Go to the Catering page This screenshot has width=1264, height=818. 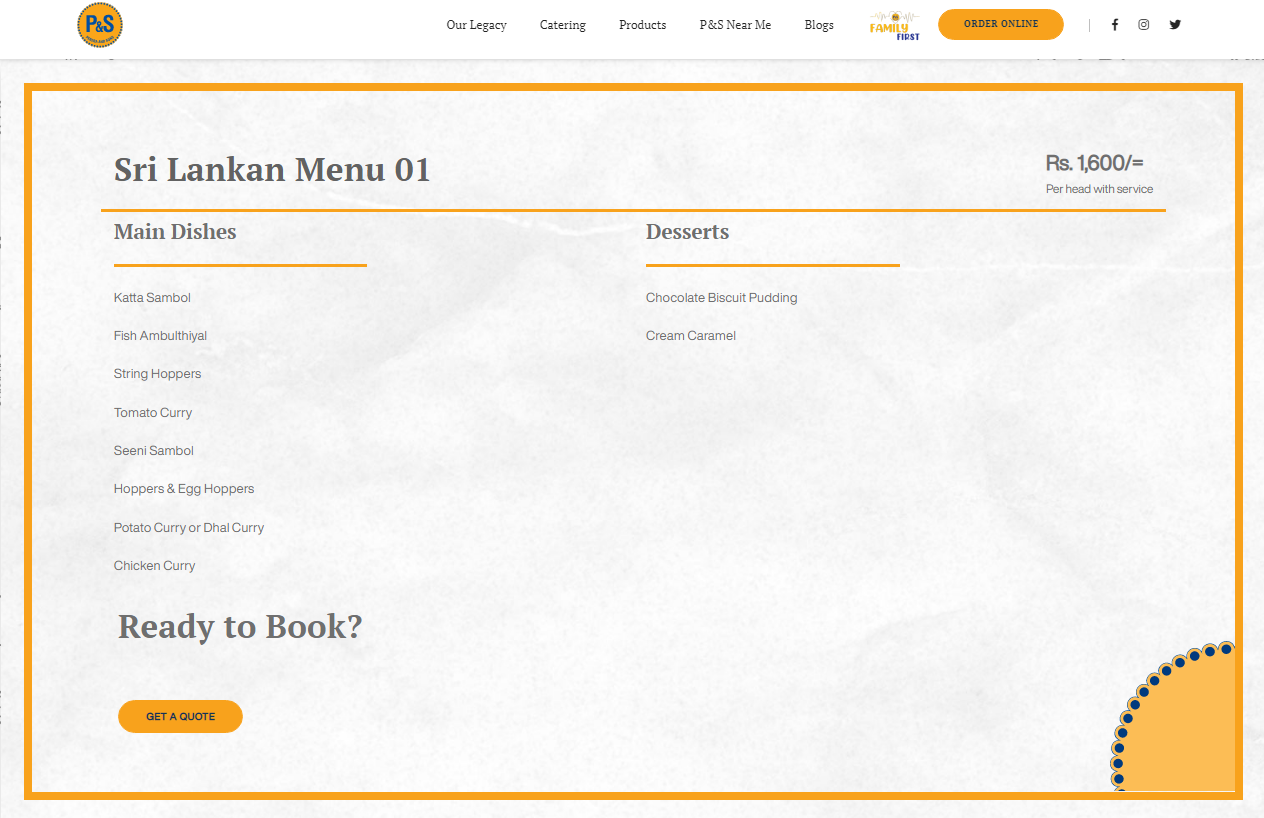pos(563,25)
